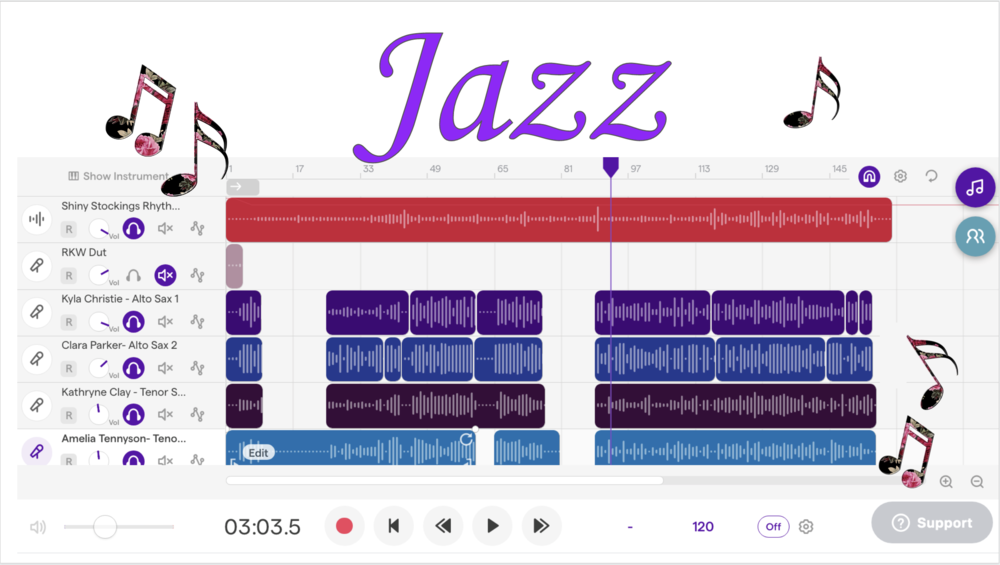Screen dimensions: 1000x565
Task: Adjust volume knob on Shiny Stockings track
Action: [x=99, y=228]
